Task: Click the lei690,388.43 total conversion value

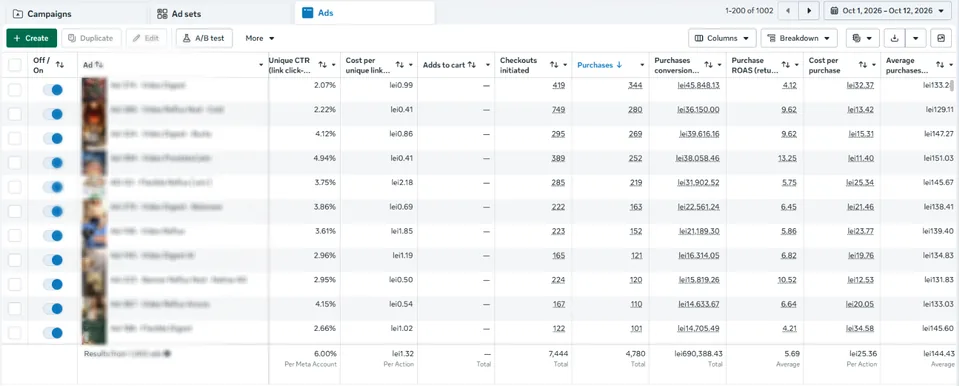Action: (698, 354)
